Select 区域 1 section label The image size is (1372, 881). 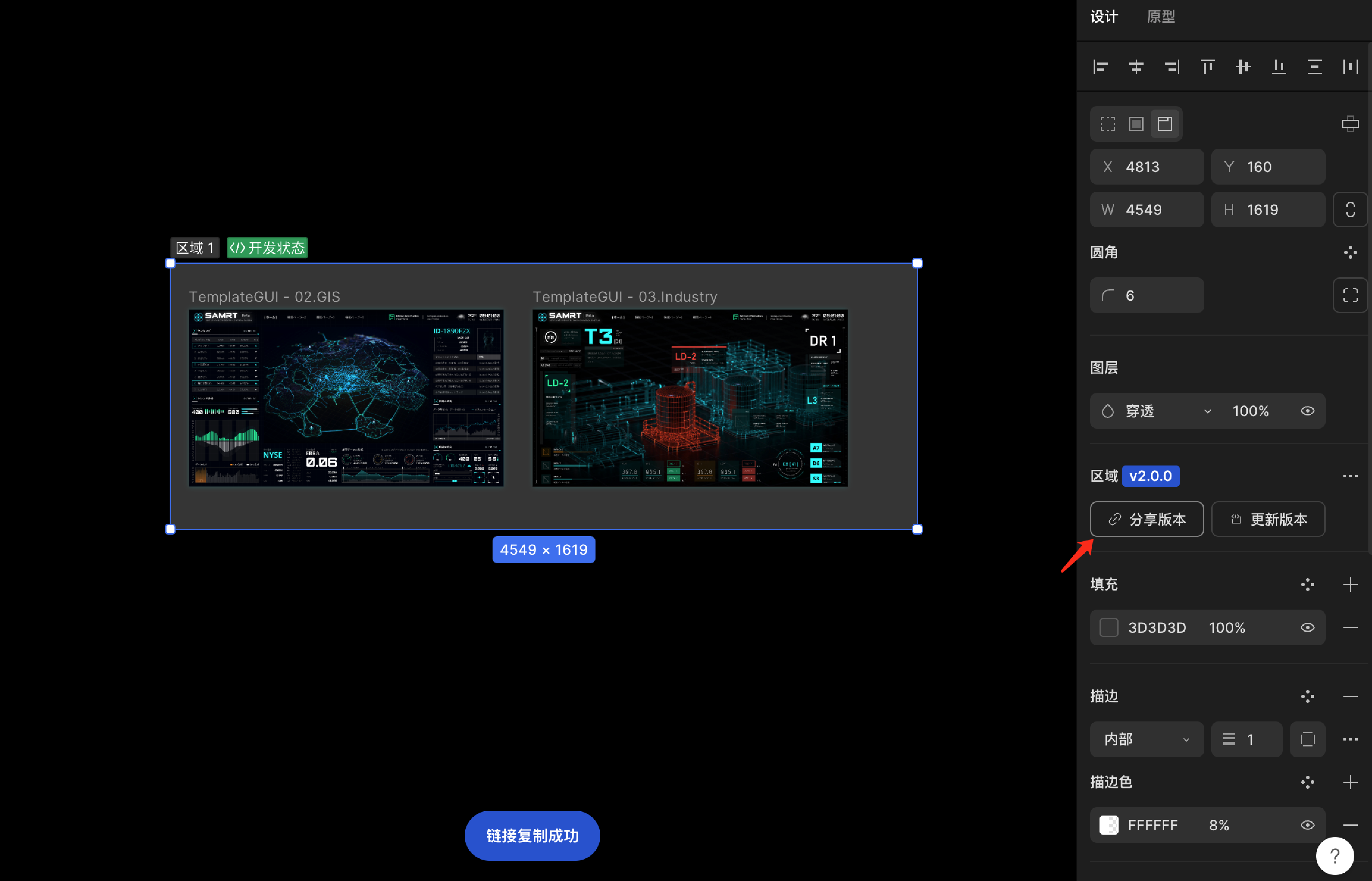pyautogui.click(x=195, y=248)
